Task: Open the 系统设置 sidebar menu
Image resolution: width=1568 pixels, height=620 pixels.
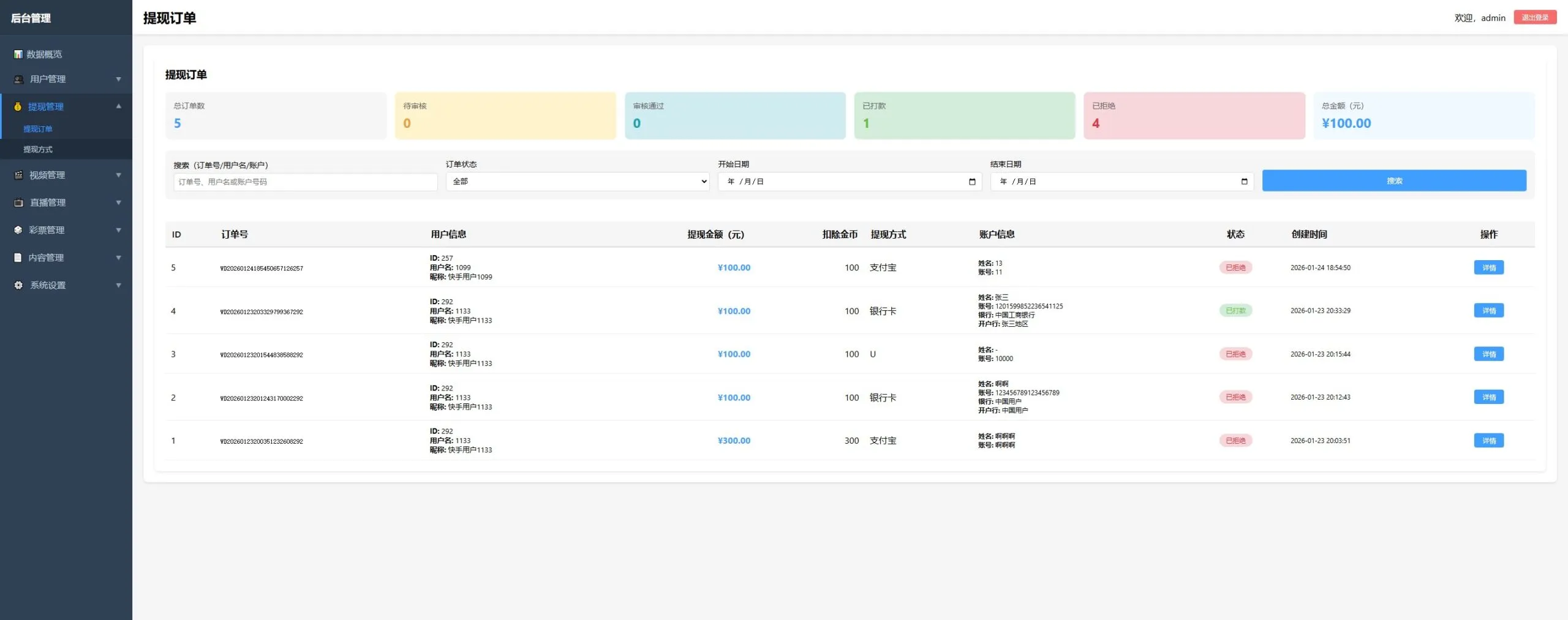Action: point(66,285)
